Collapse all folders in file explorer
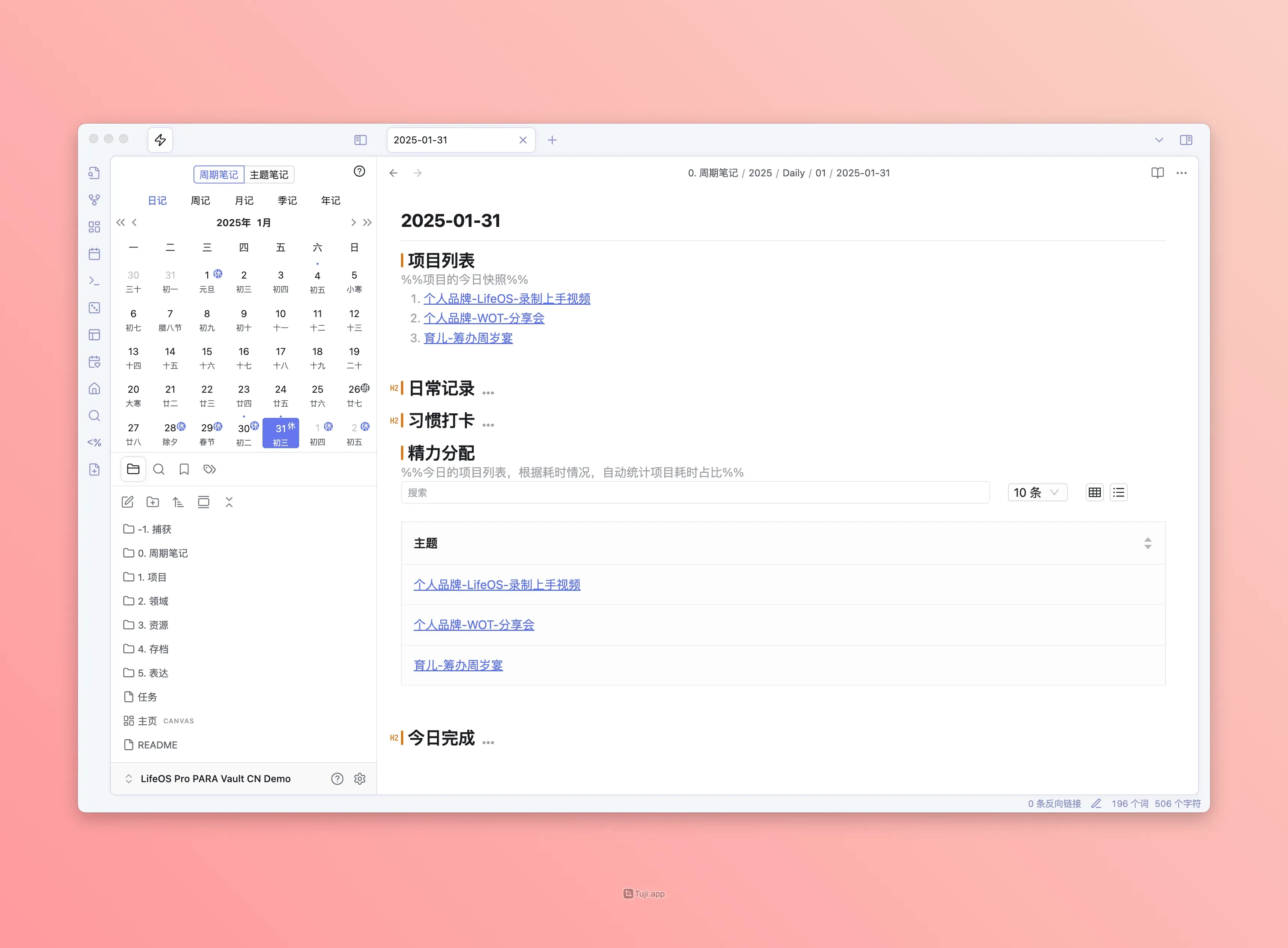 tap(229, 502)
